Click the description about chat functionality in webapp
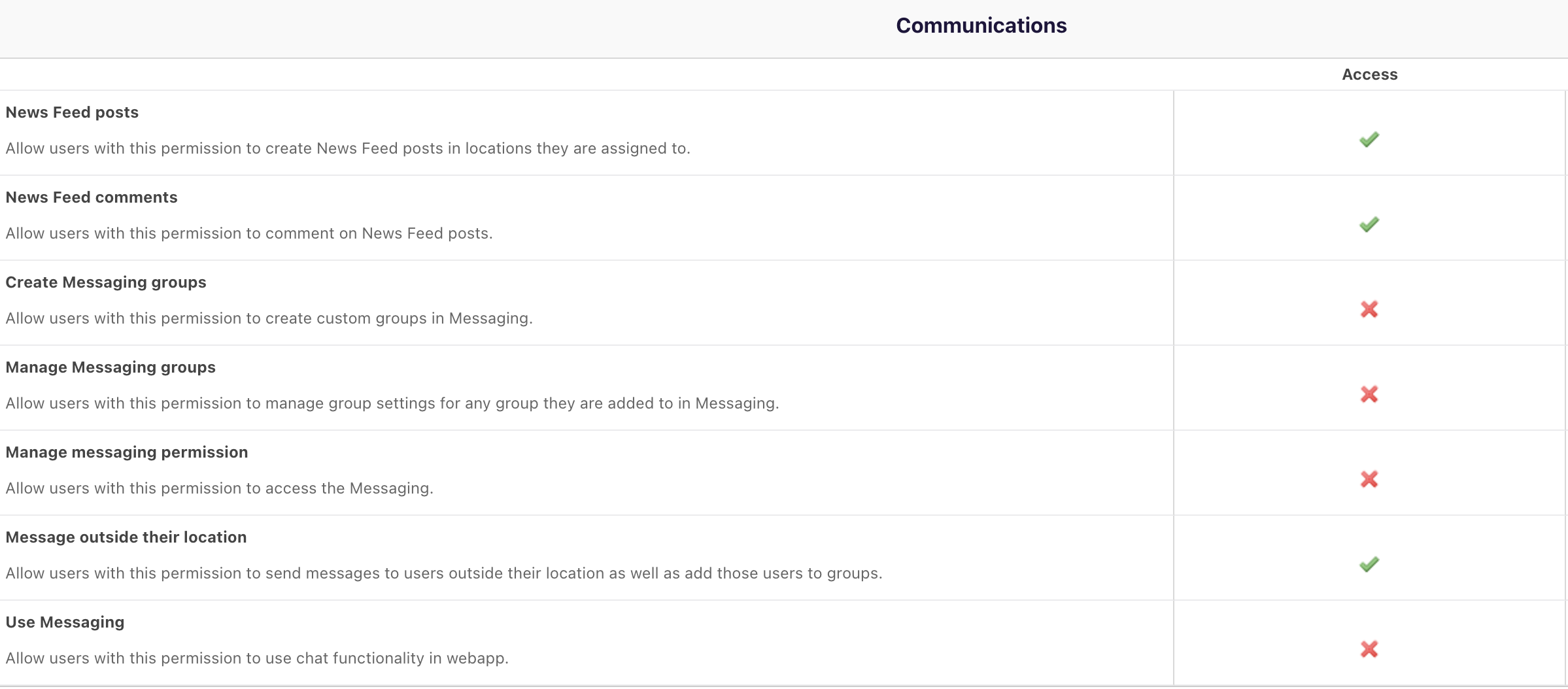 pyautogui.click(x=257, y=658)
